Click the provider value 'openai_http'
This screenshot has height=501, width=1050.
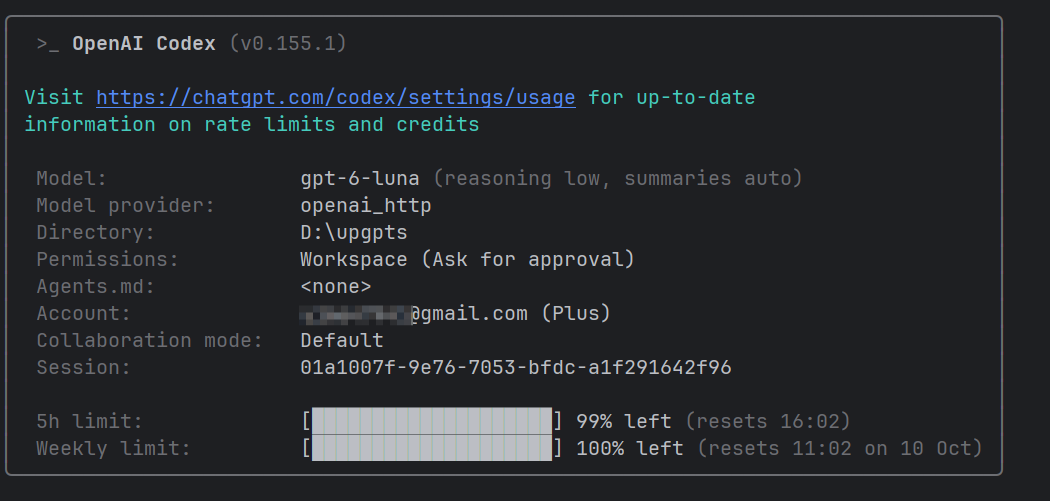point(366,206)
